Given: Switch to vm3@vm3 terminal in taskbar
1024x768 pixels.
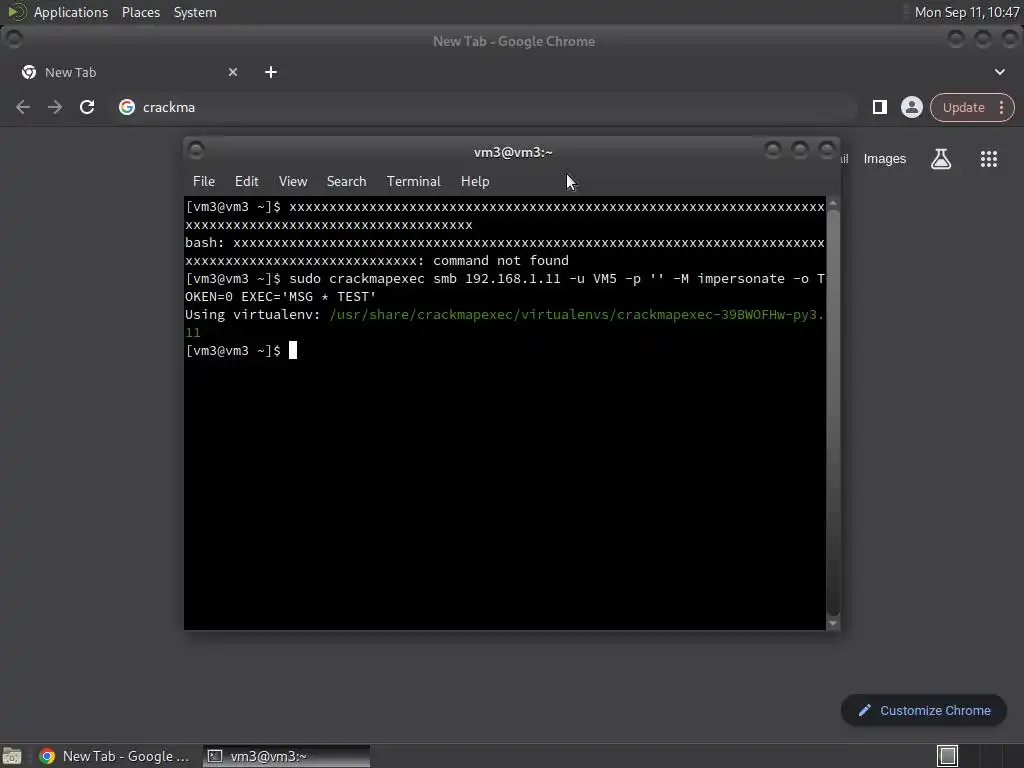Looking at the screenshot, I should pos(286,756).
